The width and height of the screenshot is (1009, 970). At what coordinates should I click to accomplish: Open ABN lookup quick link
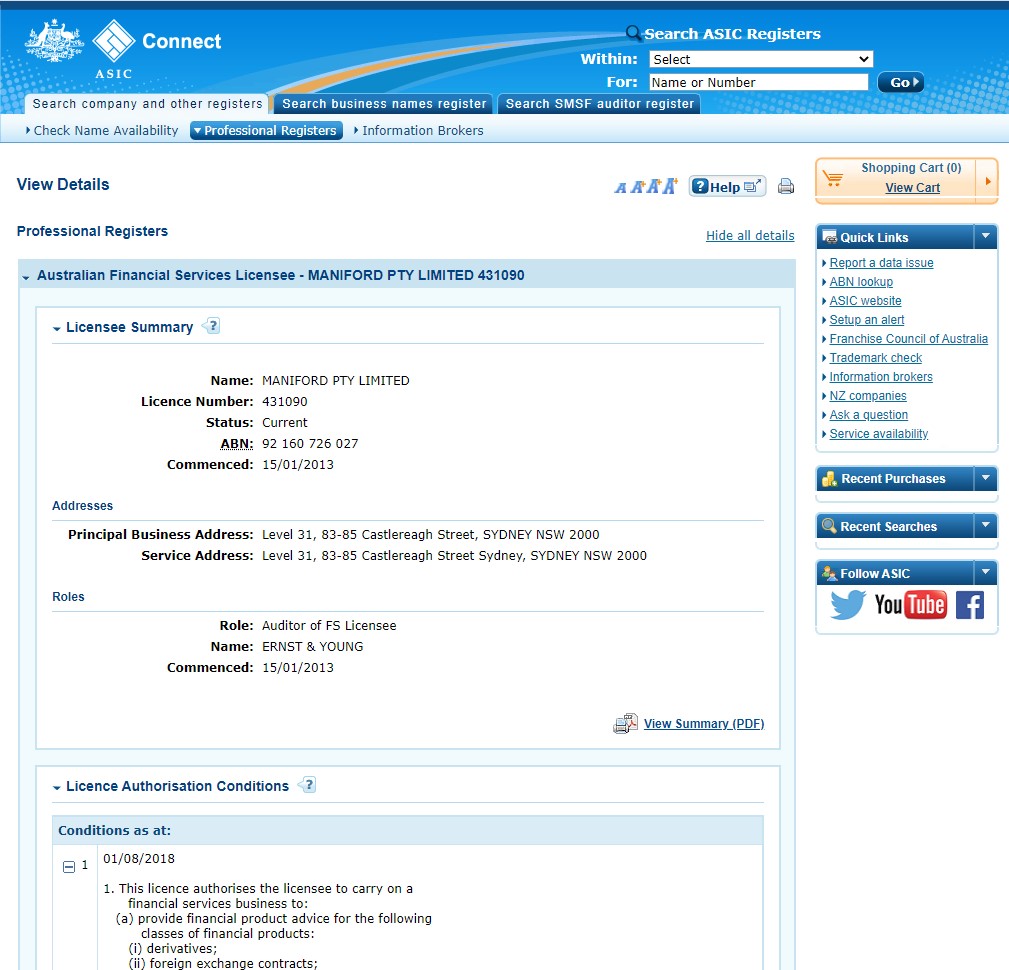click(x=861, y=282)
